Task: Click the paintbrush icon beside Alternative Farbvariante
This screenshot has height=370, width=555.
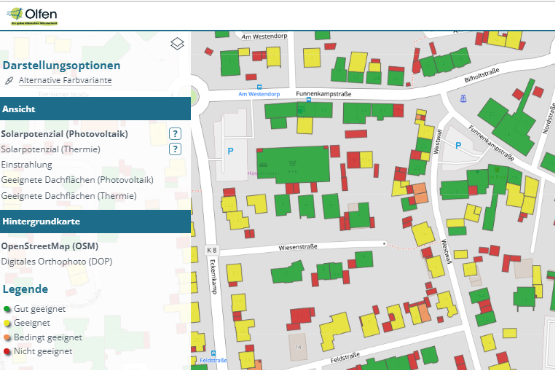Action: pos(9,81)
